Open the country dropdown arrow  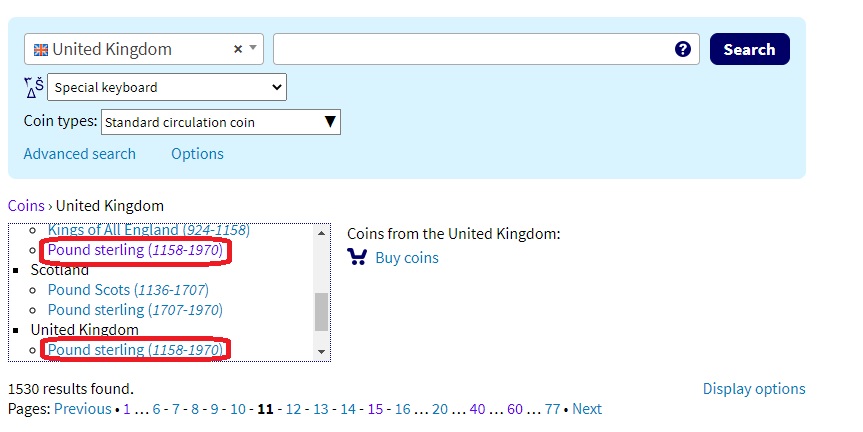point(253,48)
